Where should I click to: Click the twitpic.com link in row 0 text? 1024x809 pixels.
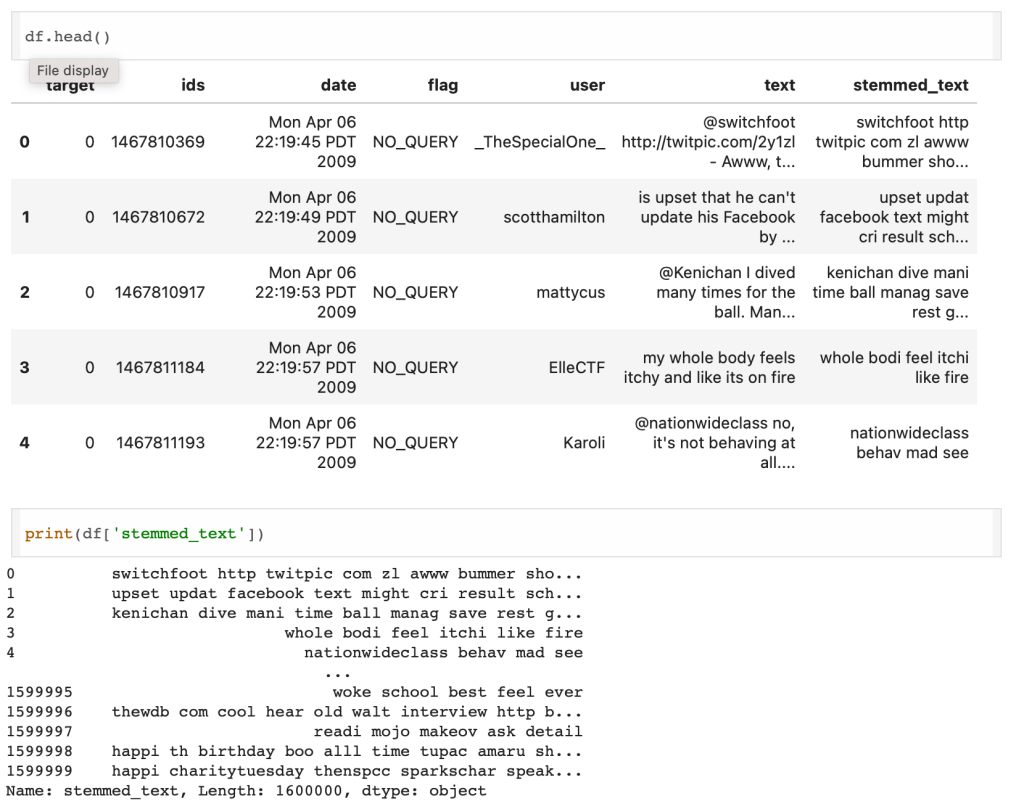coord(708,142)
